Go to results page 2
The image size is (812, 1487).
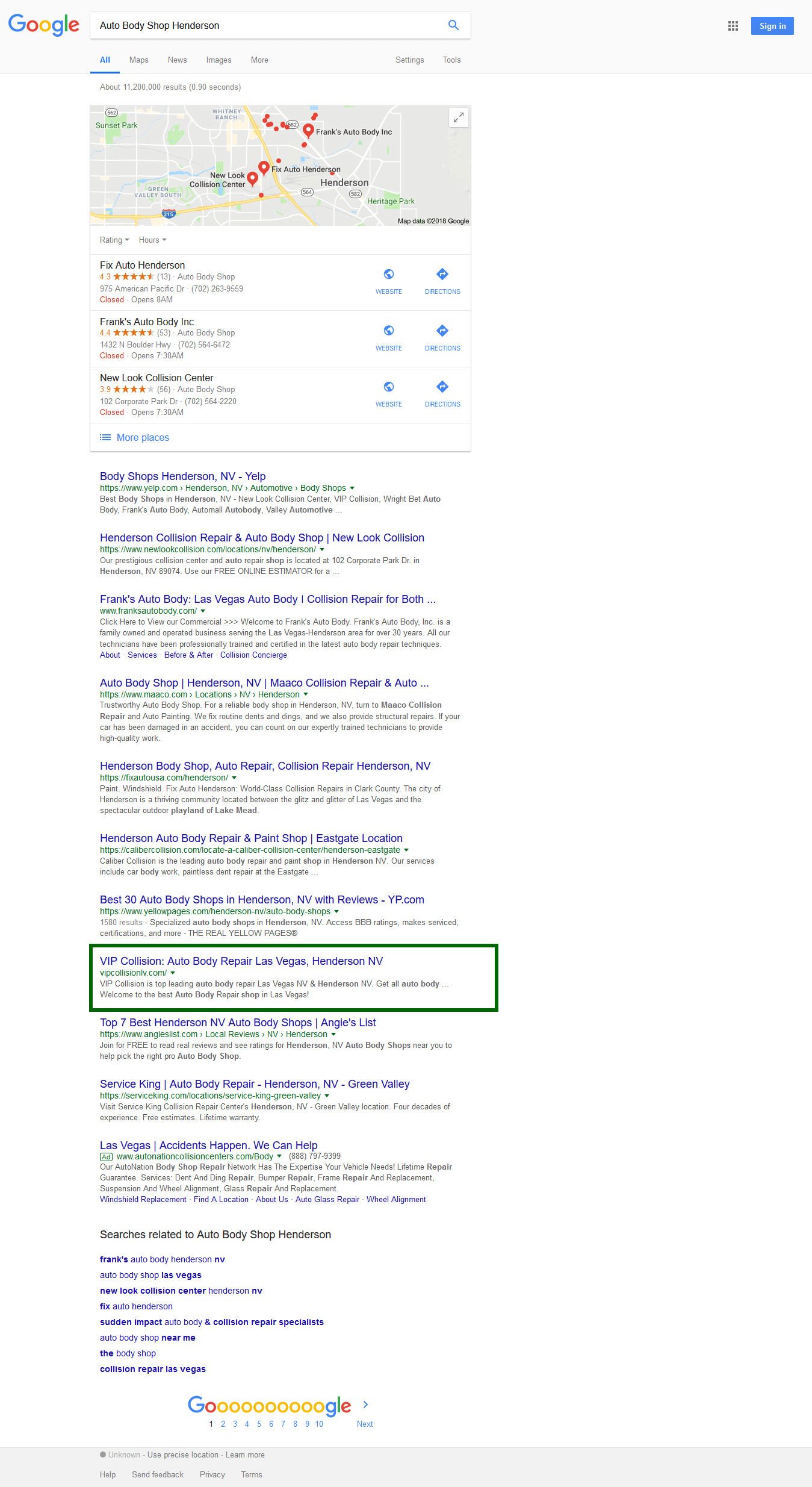pos(223,1424)
